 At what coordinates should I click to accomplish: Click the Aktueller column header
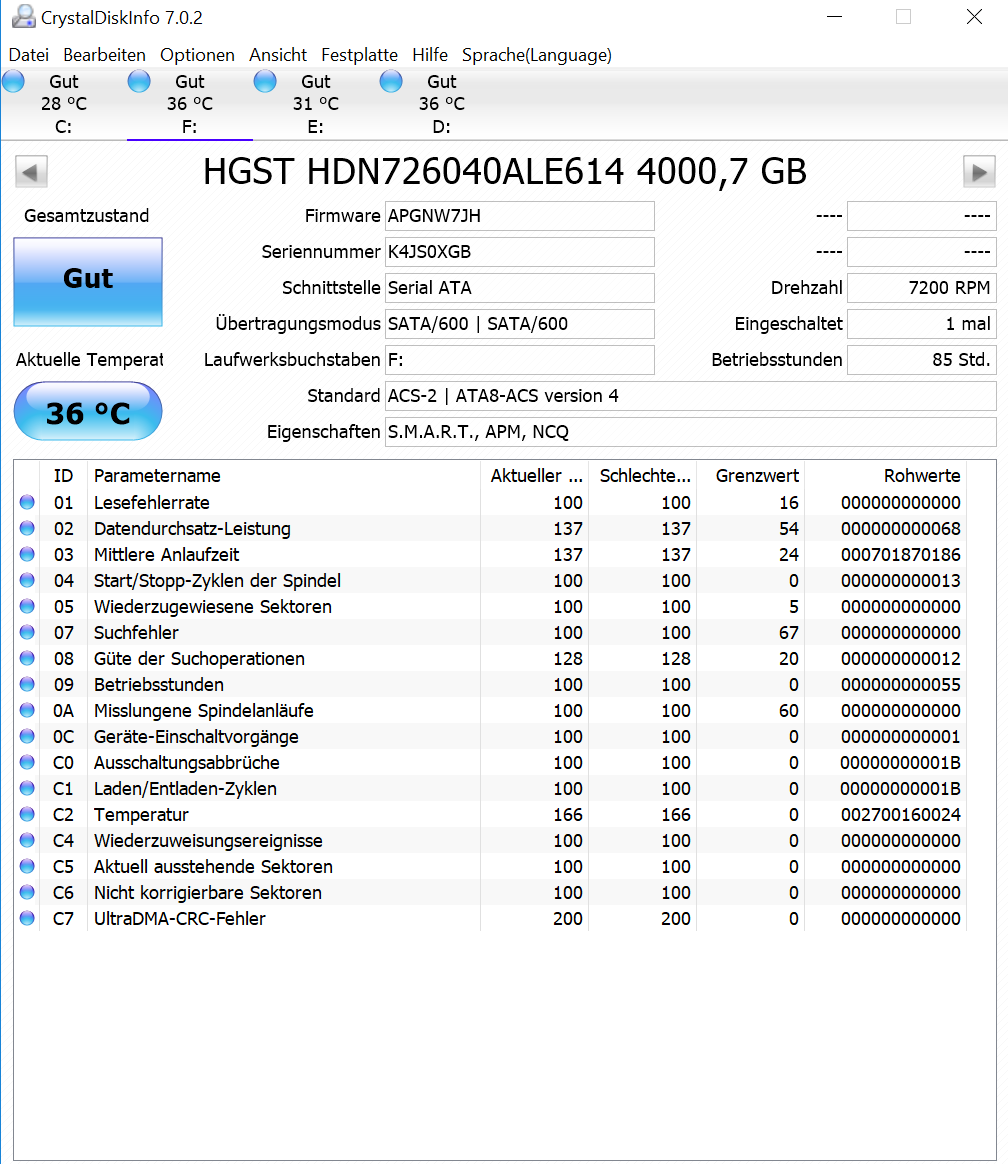point(534,476)
